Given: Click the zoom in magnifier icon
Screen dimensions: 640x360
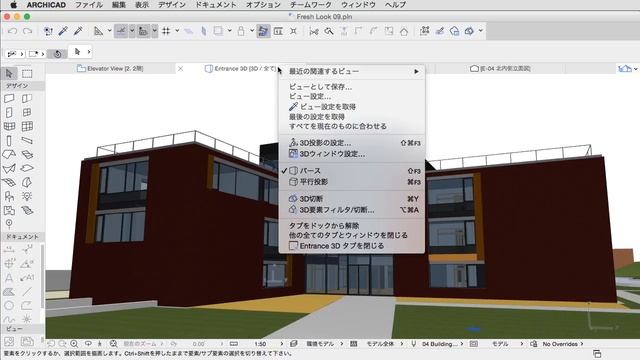Looking at the screenshot, I should click(x=74, y=344).
